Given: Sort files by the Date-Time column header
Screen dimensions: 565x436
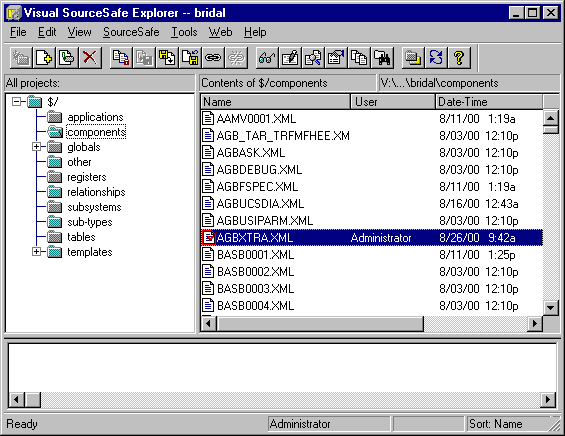Looking at the screenshot, I should (489, 102).
